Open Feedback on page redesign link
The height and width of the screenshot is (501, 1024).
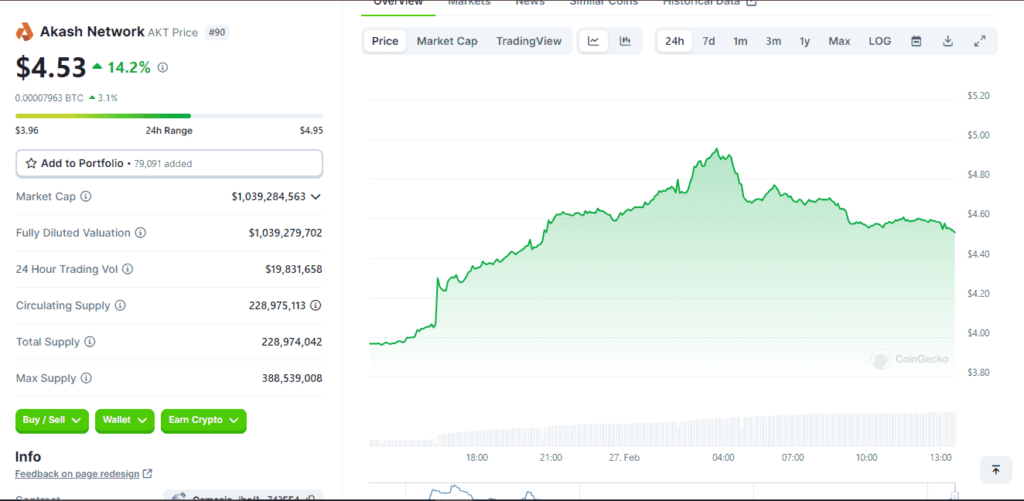(x=77, y=474)
